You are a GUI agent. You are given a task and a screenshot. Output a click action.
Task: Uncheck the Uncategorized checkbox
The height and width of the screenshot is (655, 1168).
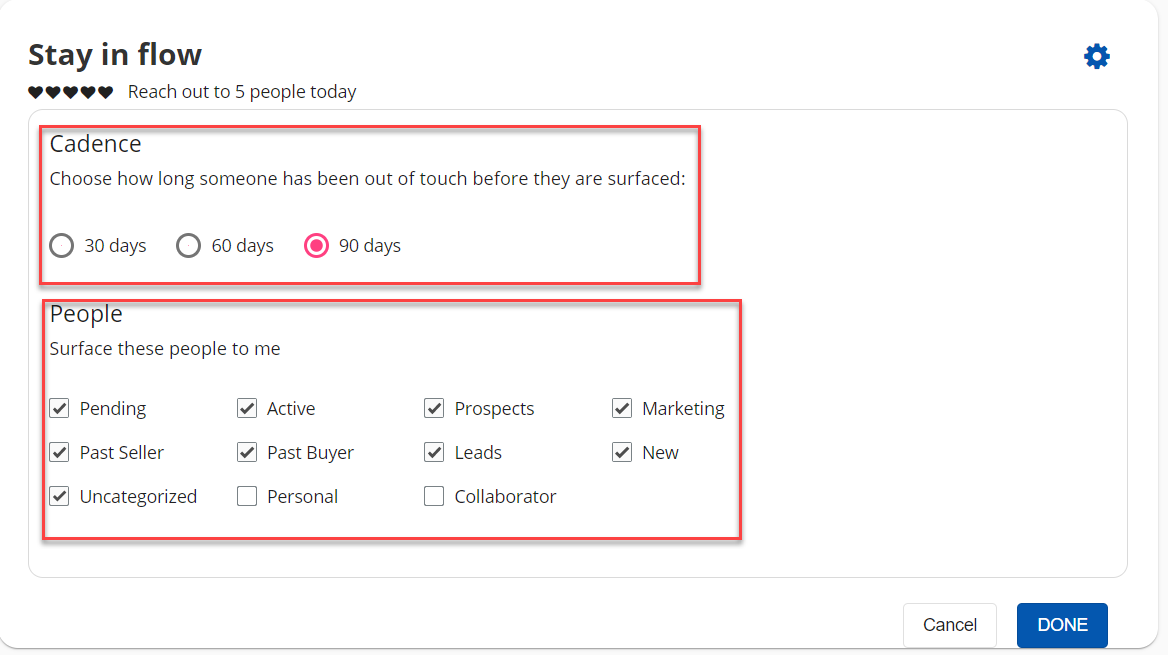tap(60, 496)
